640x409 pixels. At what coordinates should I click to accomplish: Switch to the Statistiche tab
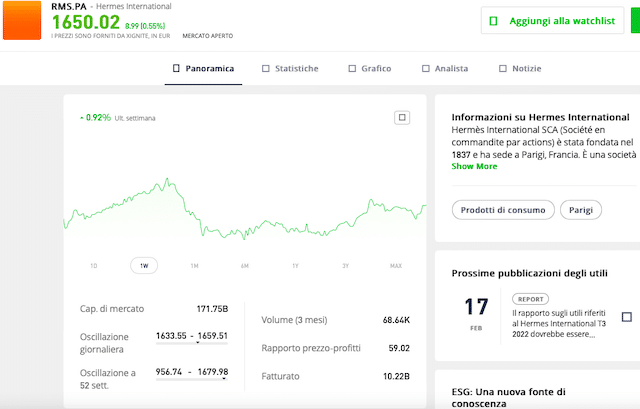coord(290,69)
